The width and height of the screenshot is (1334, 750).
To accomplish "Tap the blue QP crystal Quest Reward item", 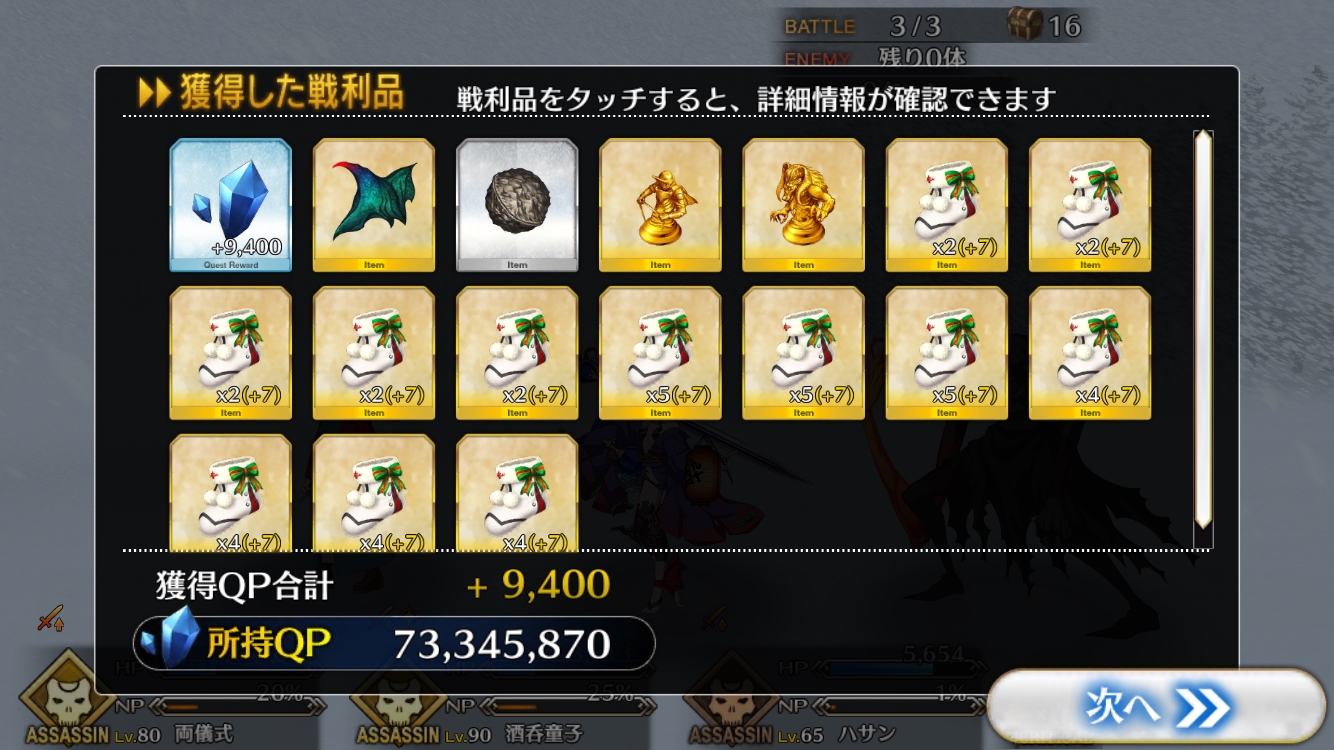I will coord(230,205).
